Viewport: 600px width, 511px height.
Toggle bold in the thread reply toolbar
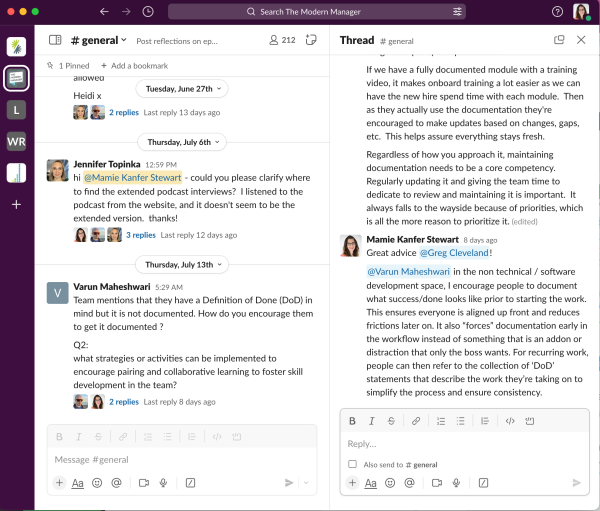coord(352,421)
